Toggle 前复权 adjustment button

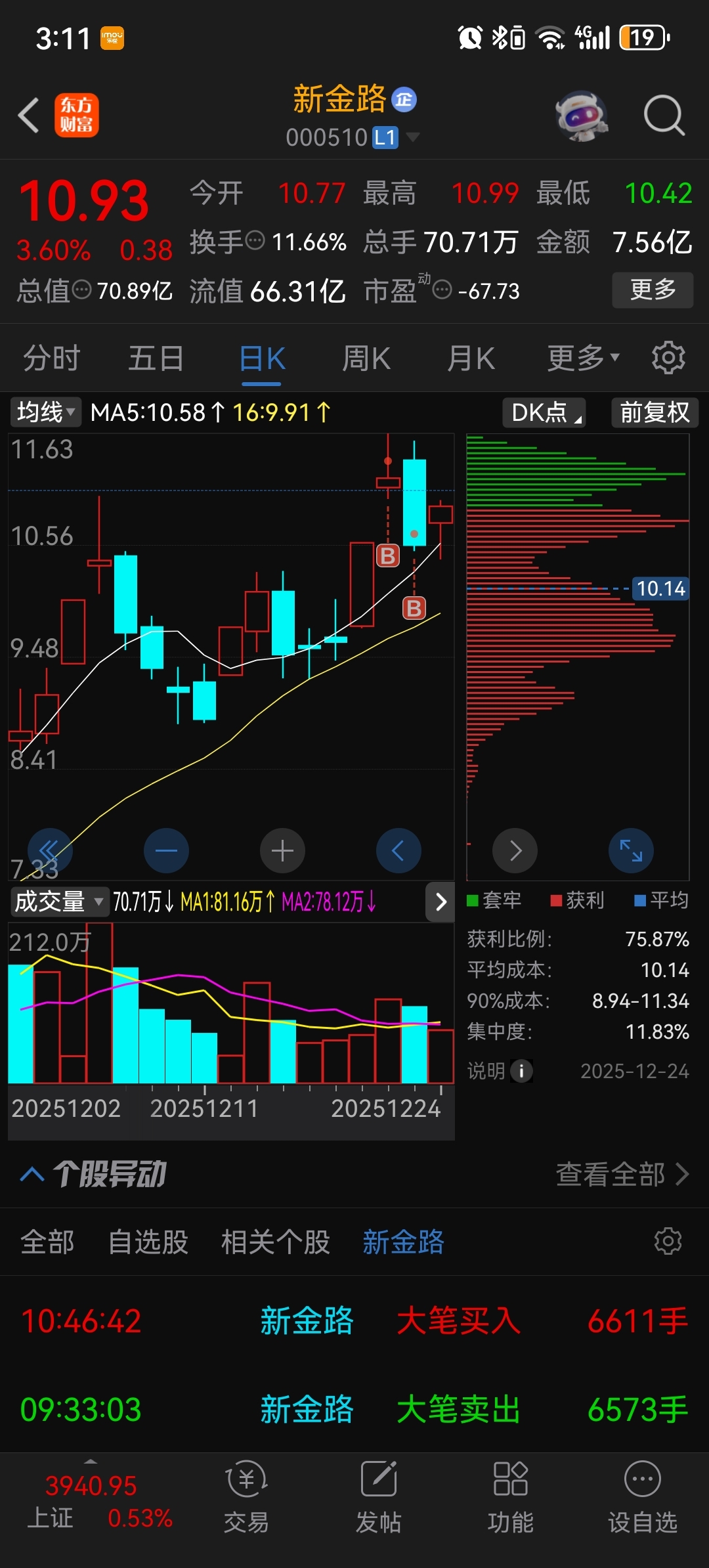[655, 412]
